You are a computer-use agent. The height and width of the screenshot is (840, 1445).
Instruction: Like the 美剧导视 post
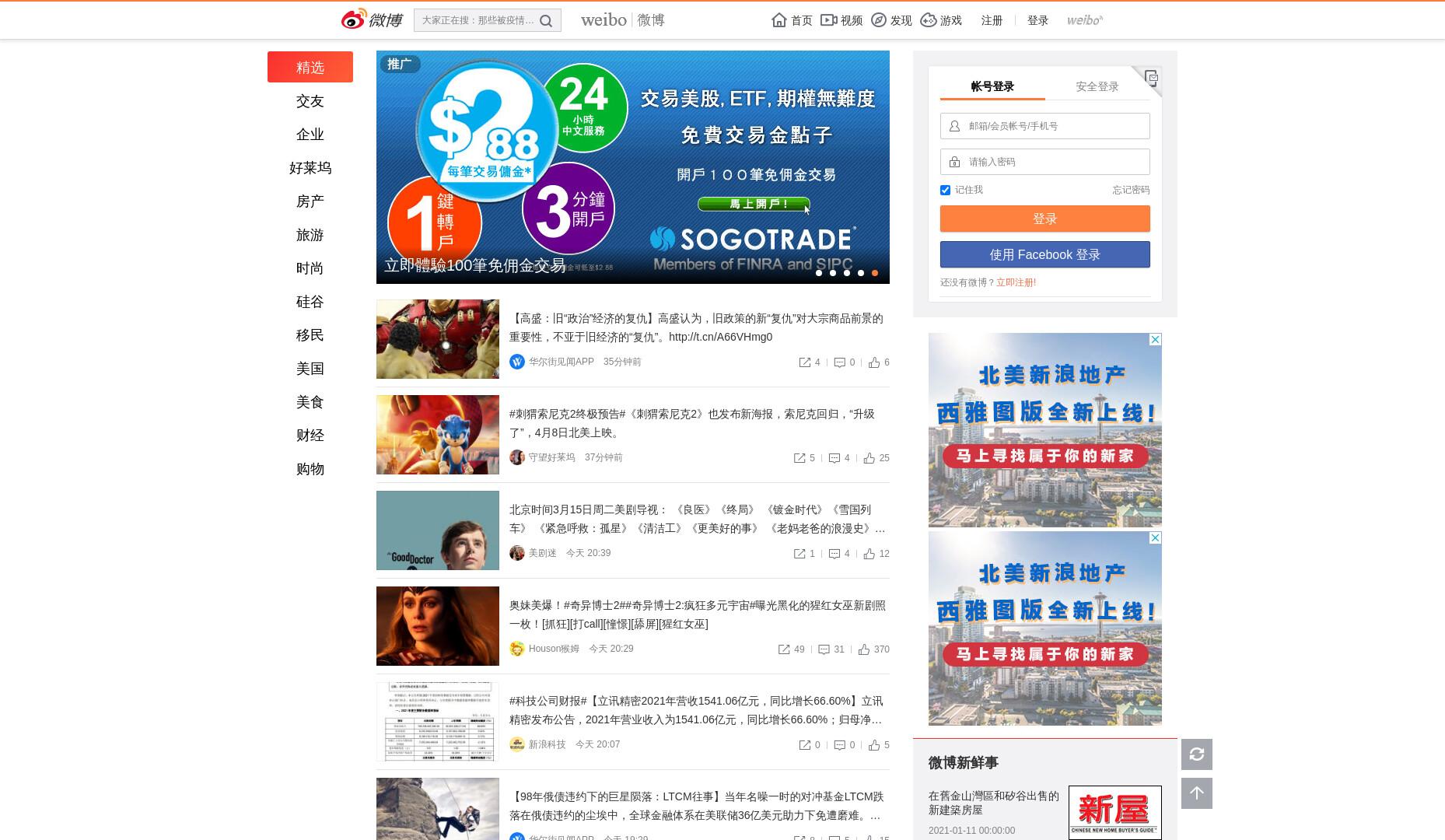pos(869,554)
